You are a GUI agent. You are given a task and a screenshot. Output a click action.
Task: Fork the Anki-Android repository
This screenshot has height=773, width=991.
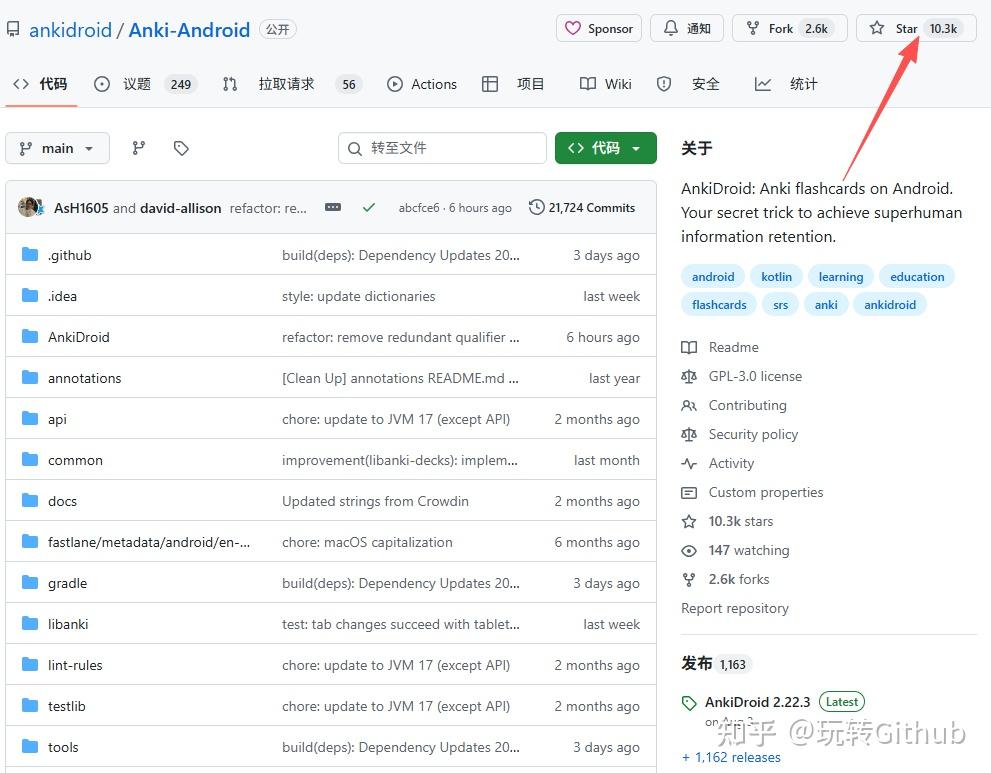tap(789, 28)
